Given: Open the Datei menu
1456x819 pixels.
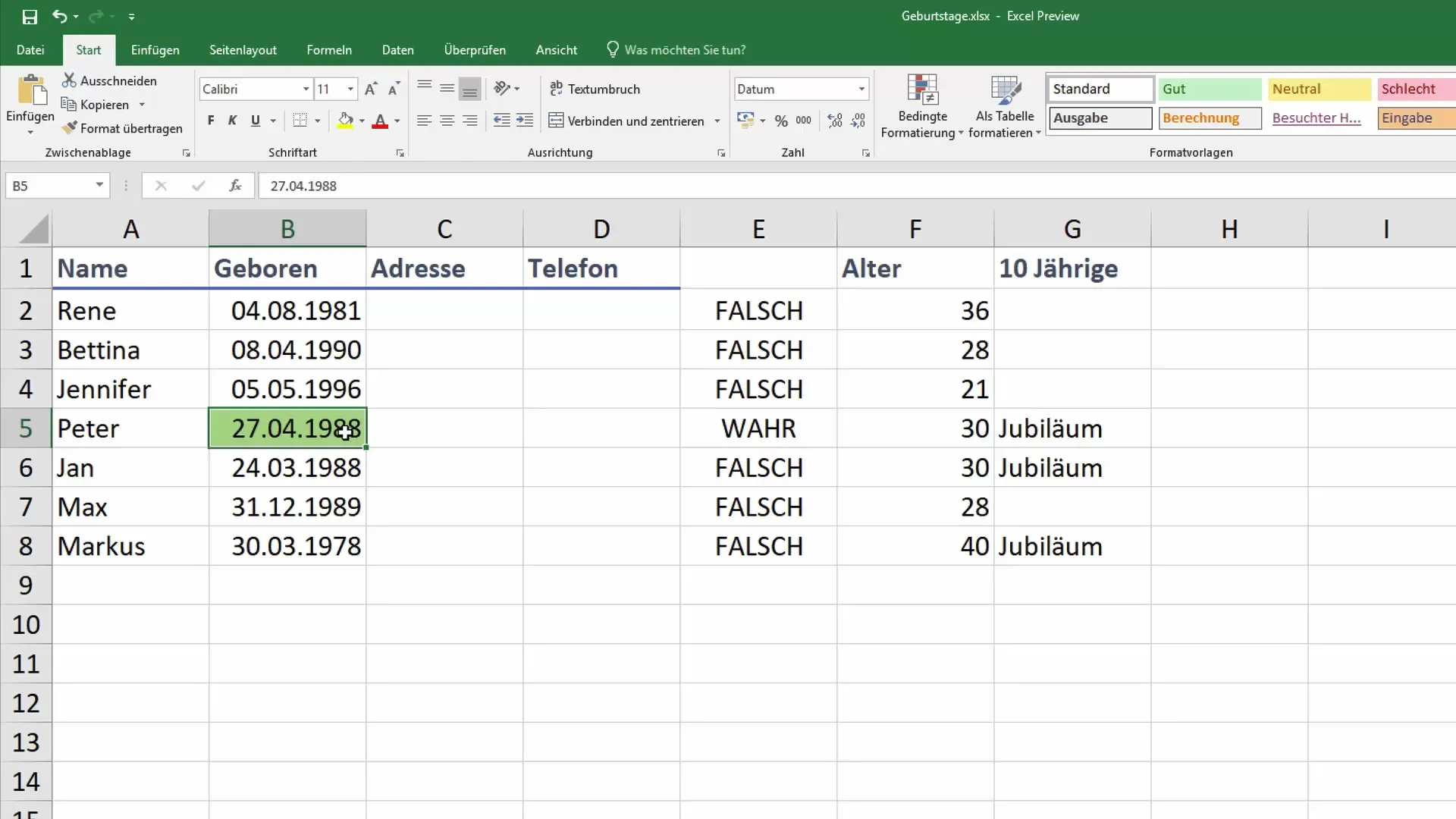Looking at the screenshot, I should coord(29,49).
